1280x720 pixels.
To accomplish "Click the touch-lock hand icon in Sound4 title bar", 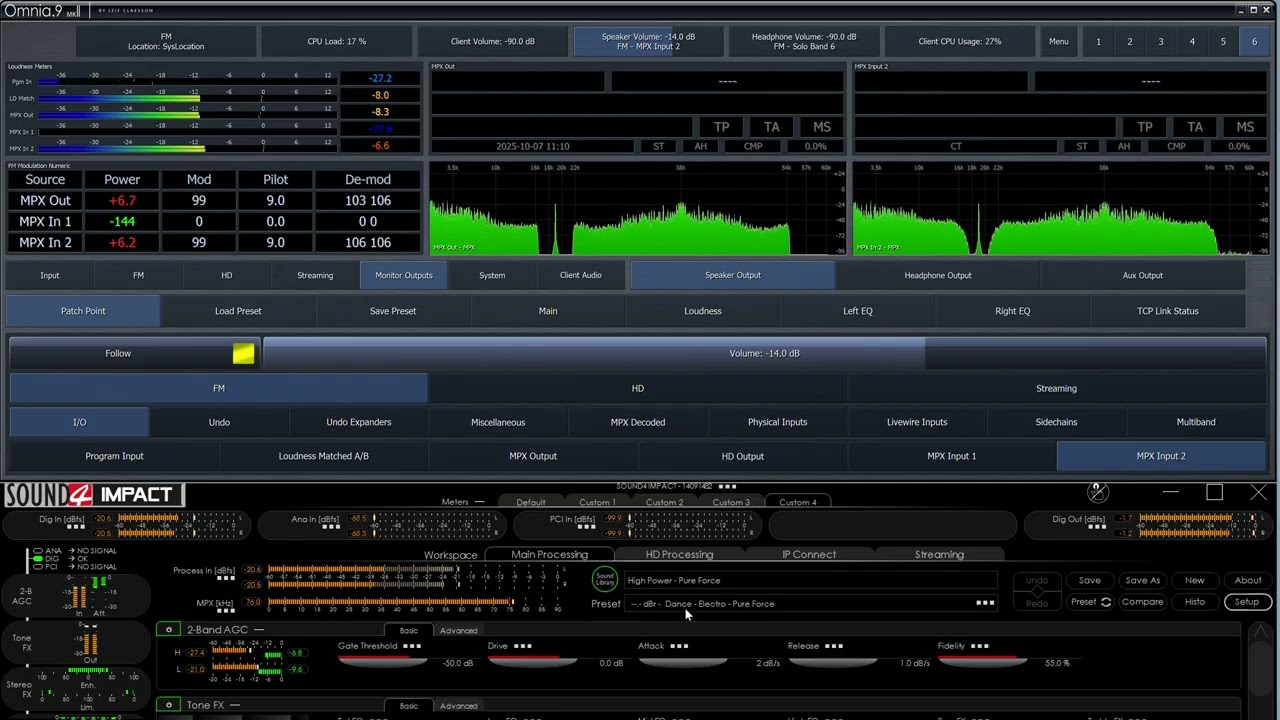I will pos(1097,492).
